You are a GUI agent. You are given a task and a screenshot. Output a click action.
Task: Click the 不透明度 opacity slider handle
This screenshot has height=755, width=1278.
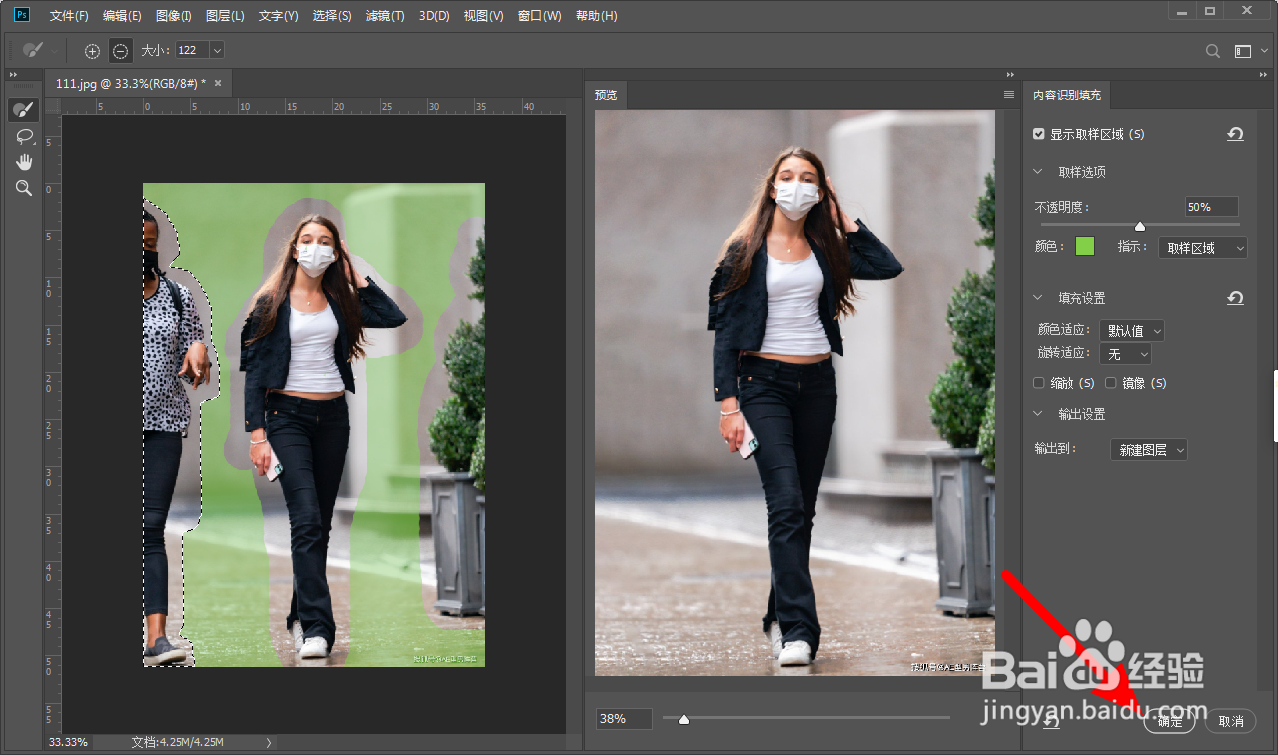1139,227
